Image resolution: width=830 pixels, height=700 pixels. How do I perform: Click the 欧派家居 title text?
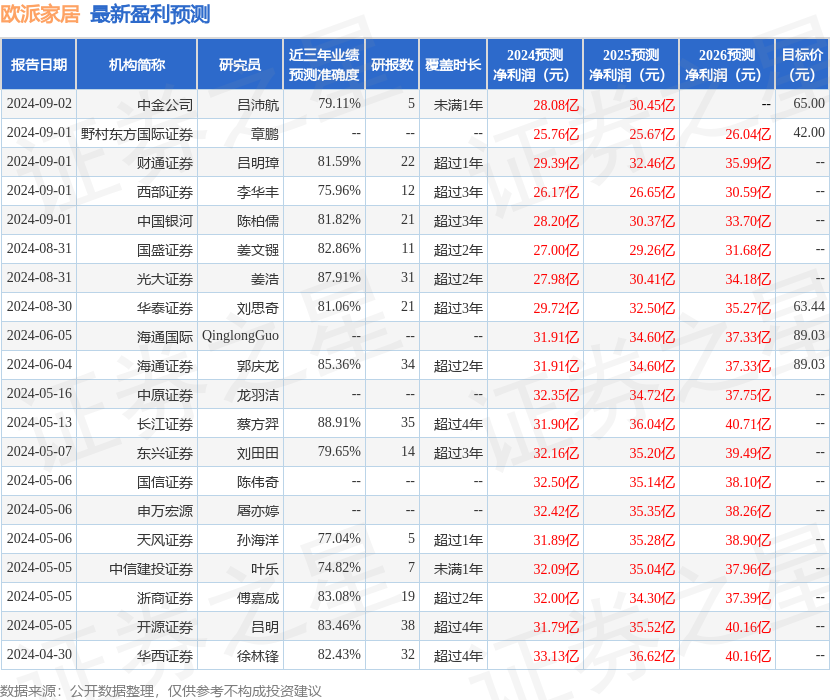(x=40, y=14)
